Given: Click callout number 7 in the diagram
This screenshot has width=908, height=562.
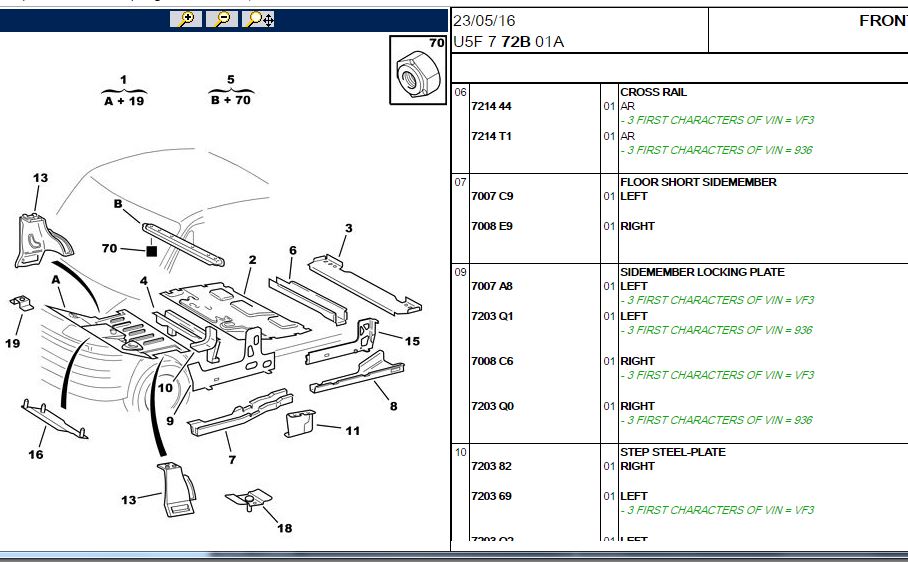Looking at the screenshot, I should click(232, 460).
